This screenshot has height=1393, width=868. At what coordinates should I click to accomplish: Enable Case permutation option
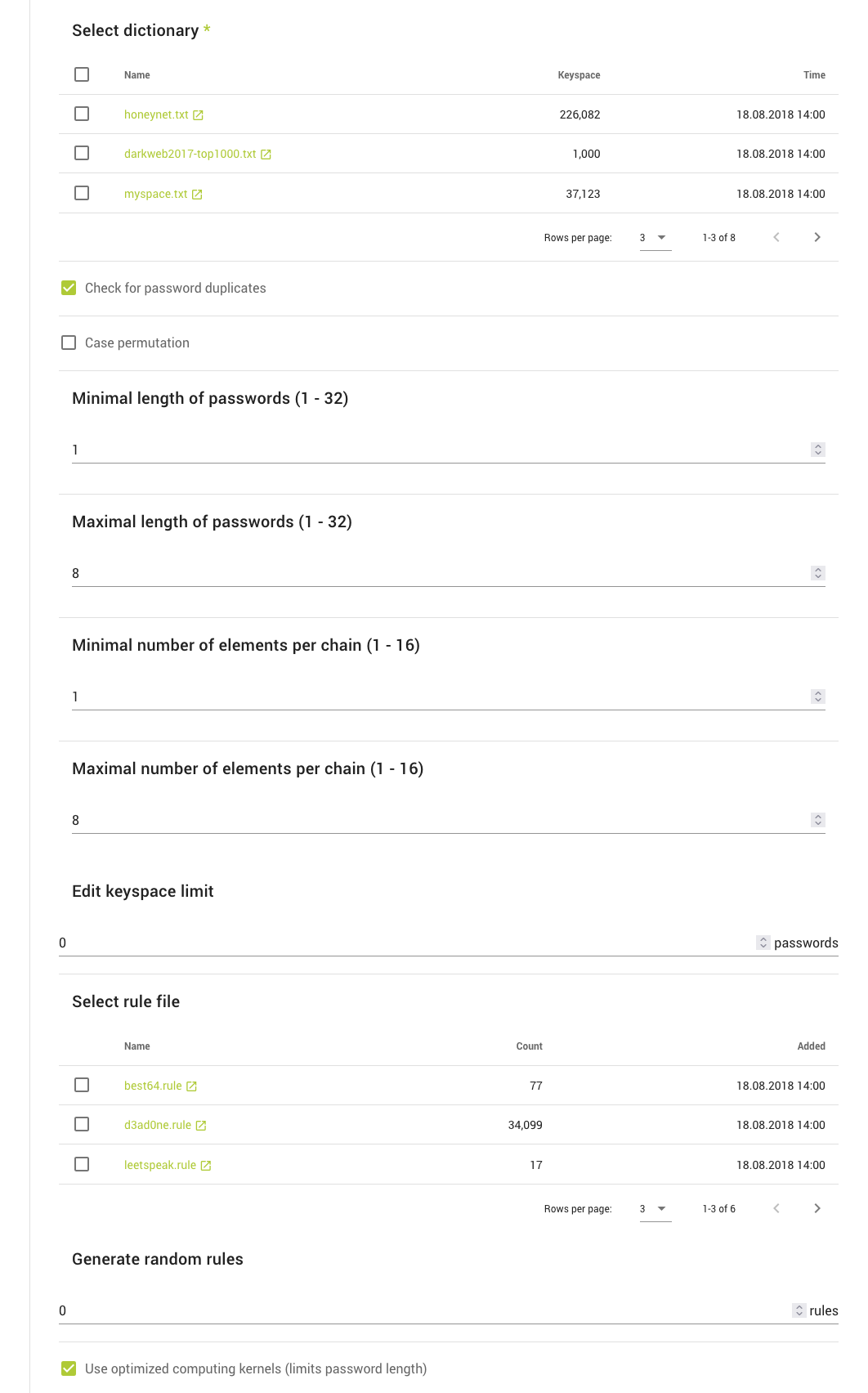69,343
